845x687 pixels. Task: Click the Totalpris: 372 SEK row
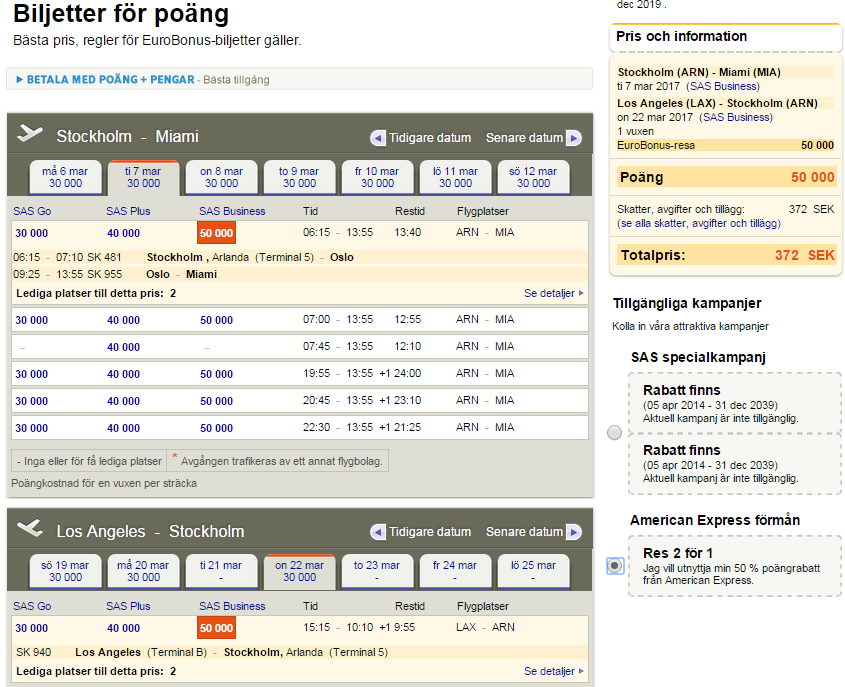coord(727,255)
